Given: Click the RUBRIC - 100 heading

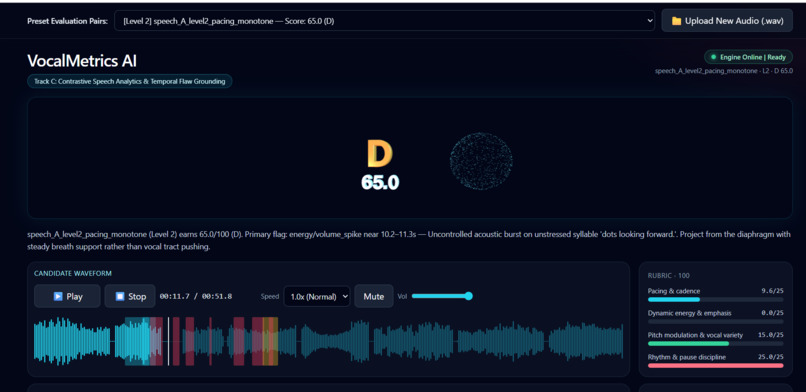Looking at the screenshot, I should [668, 275].
